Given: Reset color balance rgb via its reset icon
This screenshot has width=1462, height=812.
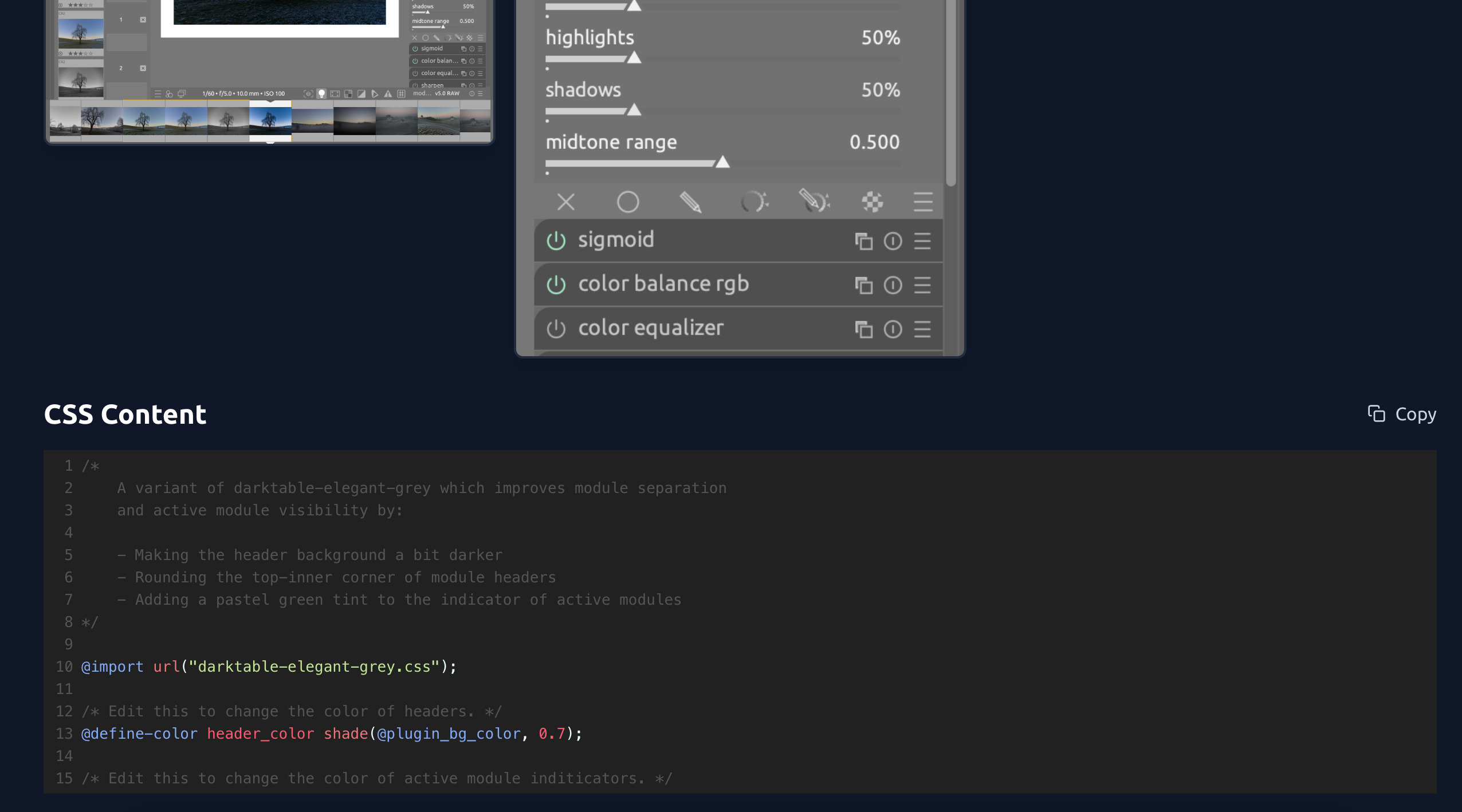Looking at the screenshot, I should tap(893, 285).
